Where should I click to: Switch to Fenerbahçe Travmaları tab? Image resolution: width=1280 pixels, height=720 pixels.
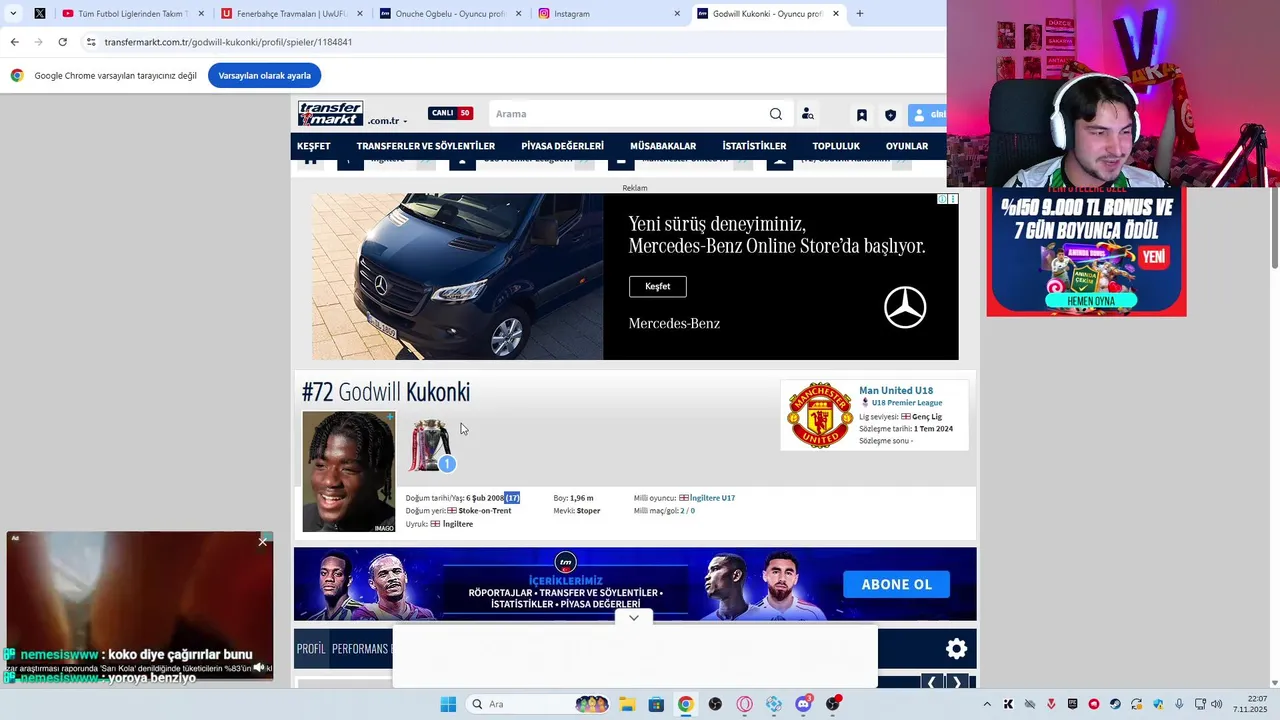(x=292, y=14)
